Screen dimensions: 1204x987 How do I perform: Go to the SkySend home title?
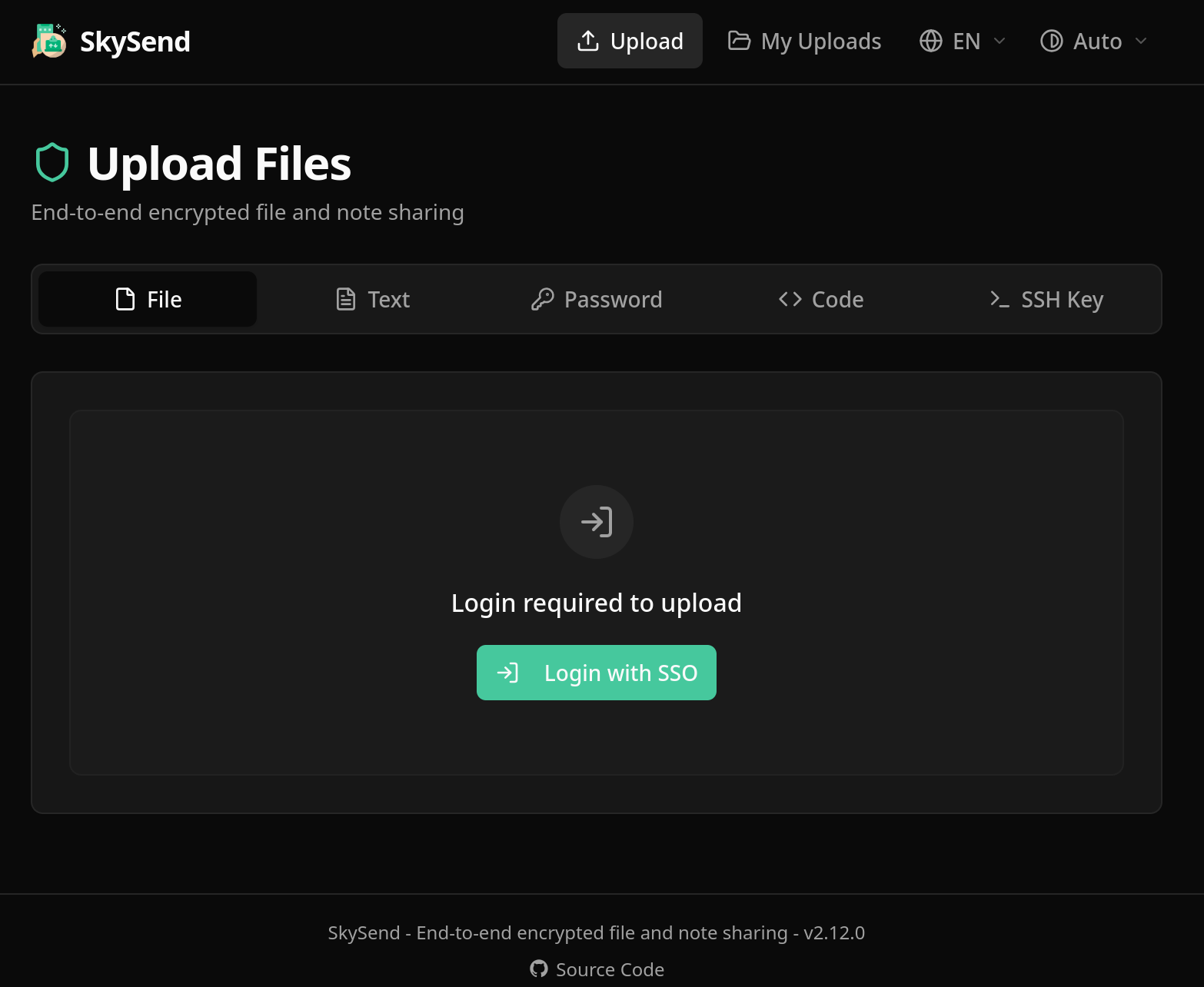[x=135, y=42]
